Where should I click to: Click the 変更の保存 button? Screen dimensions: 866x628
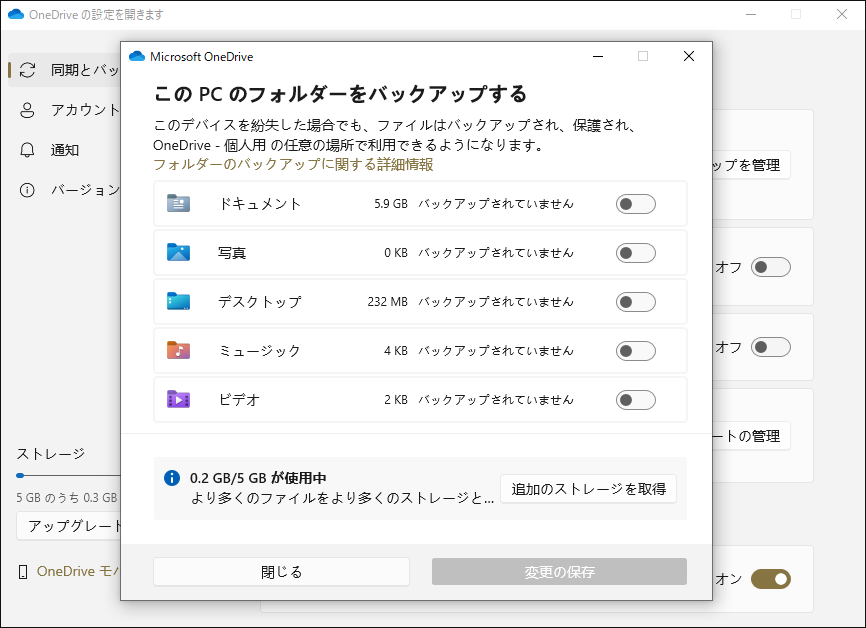point(559,572)
